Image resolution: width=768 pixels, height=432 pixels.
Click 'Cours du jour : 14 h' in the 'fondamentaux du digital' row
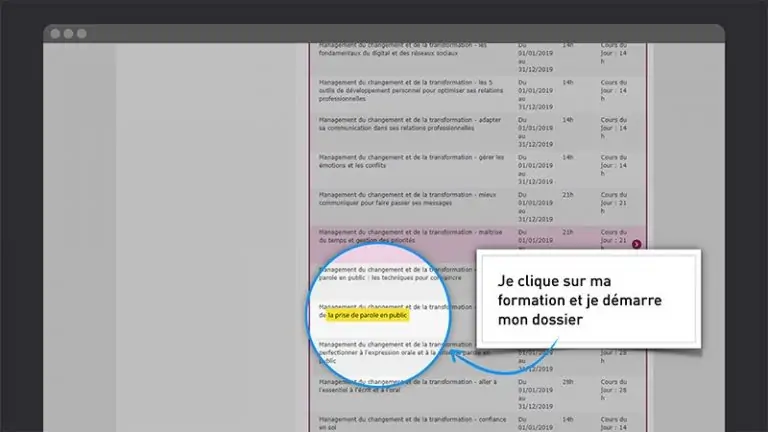click(614, 53)
